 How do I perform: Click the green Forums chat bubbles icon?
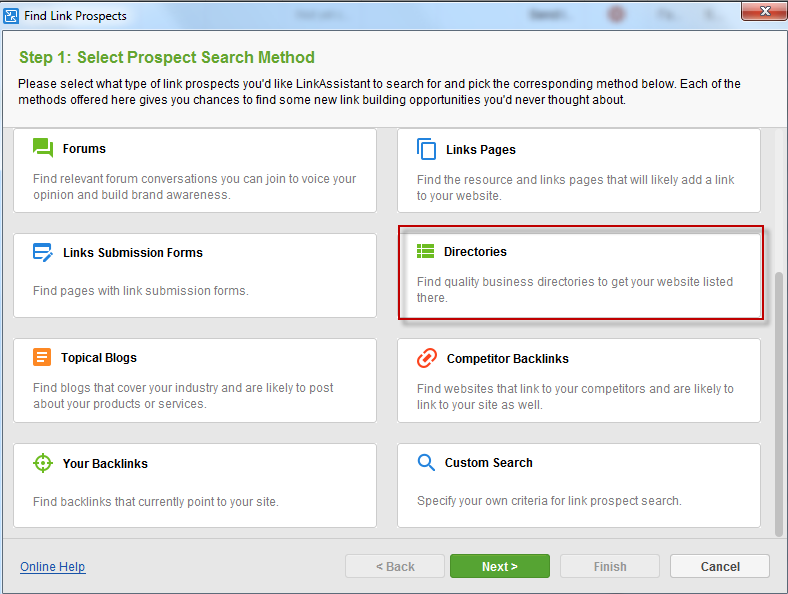(x=43, y=148)
